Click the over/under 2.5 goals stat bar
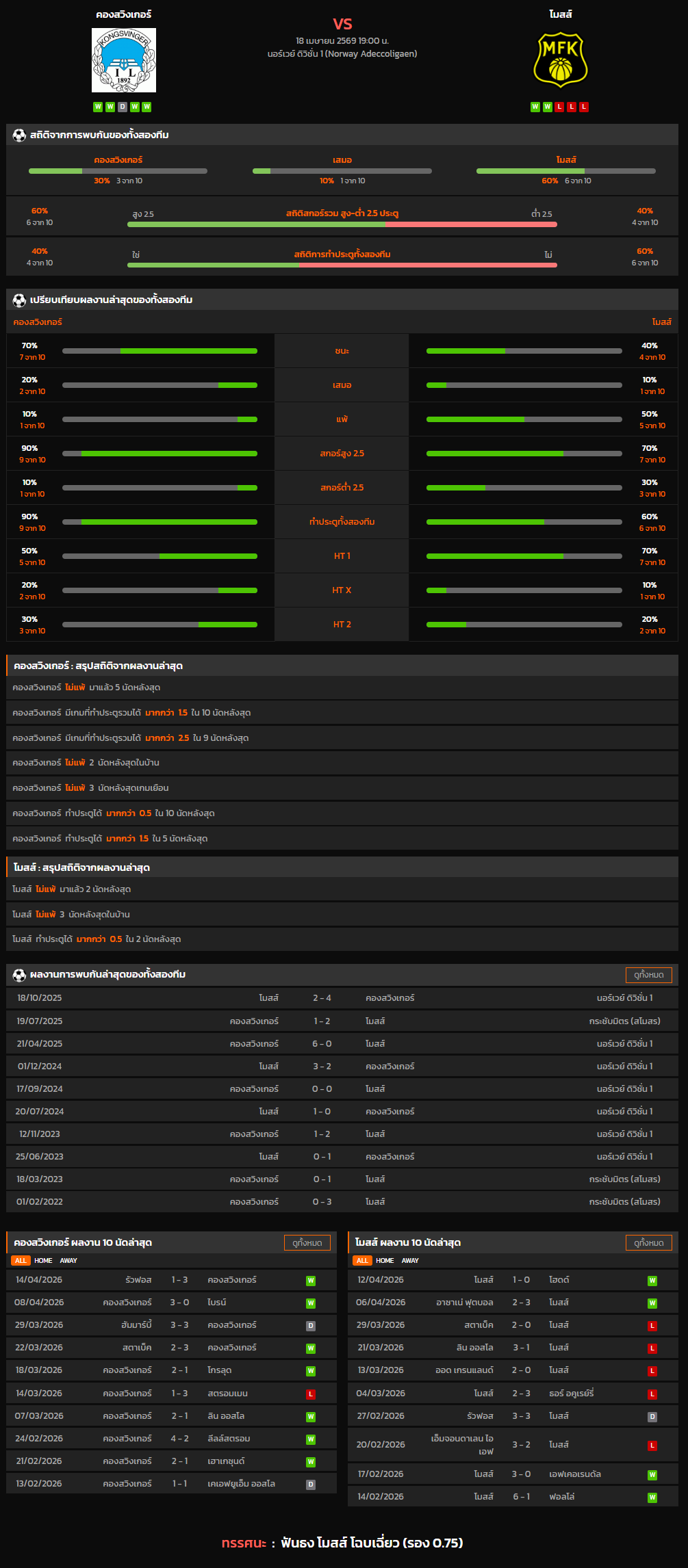The height and width of the screenshot is (1568, 688). (x=342, y=224)
